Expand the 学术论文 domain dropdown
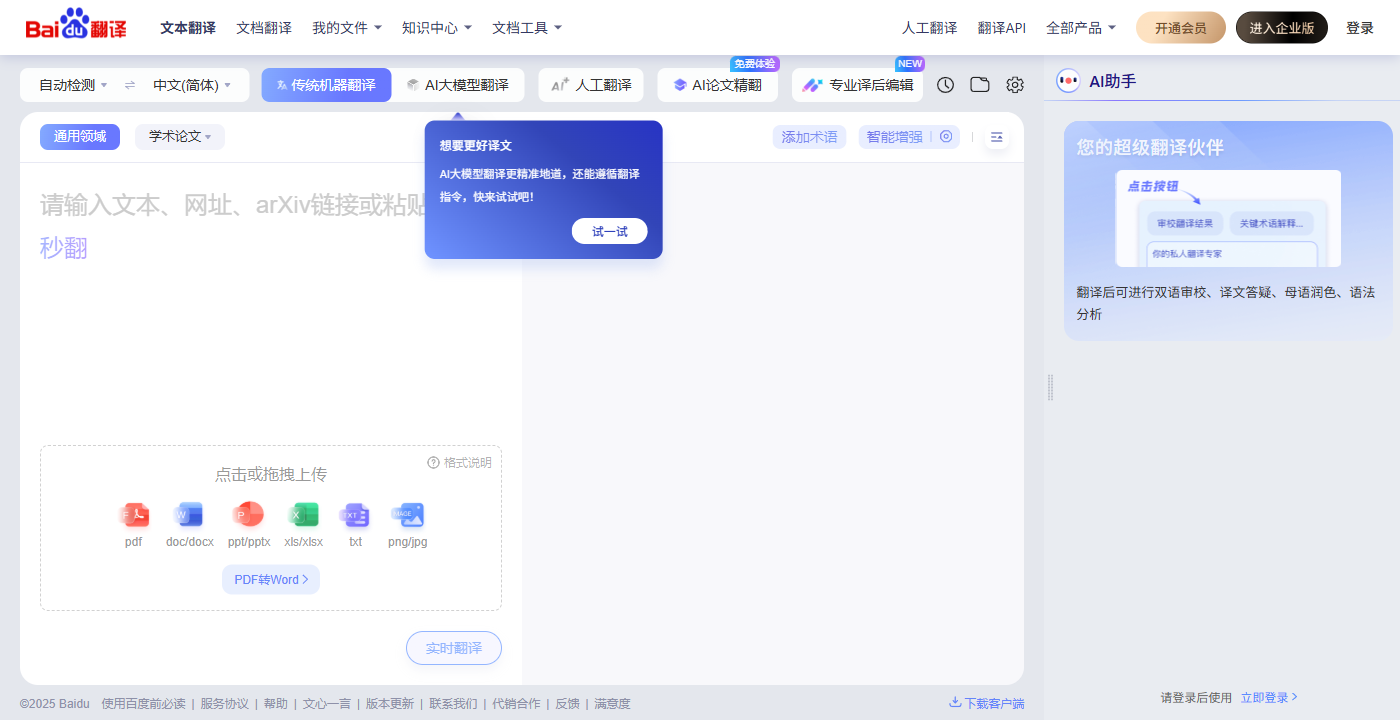The image size is (1400, 720). tap(180, 137)
